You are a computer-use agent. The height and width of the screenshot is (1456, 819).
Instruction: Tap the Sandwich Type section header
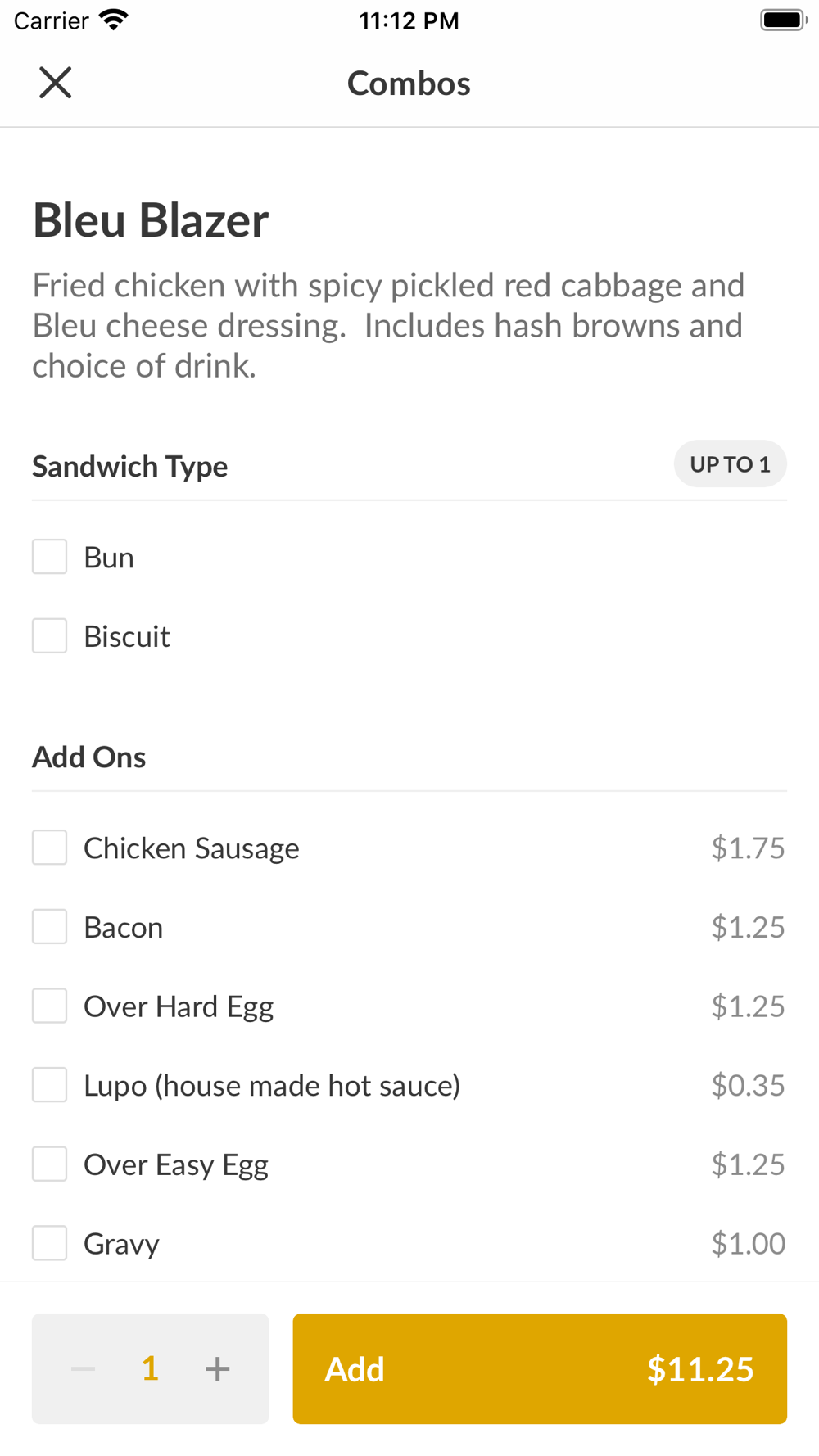[x=129, y=466]
